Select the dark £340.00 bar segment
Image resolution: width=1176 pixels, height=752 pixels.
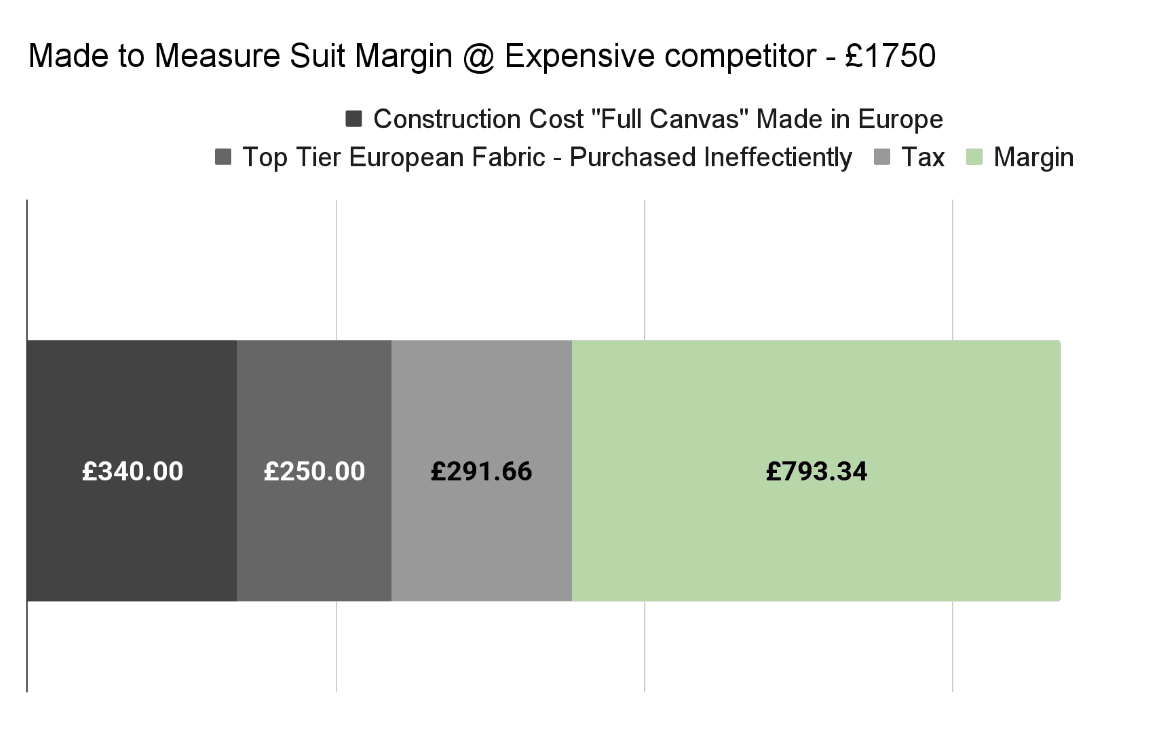(x=132, y=471)
